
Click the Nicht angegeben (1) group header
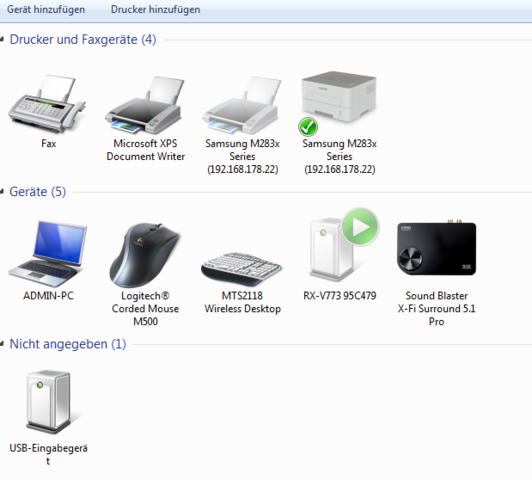pyautogui.click(x=68, y=344)
